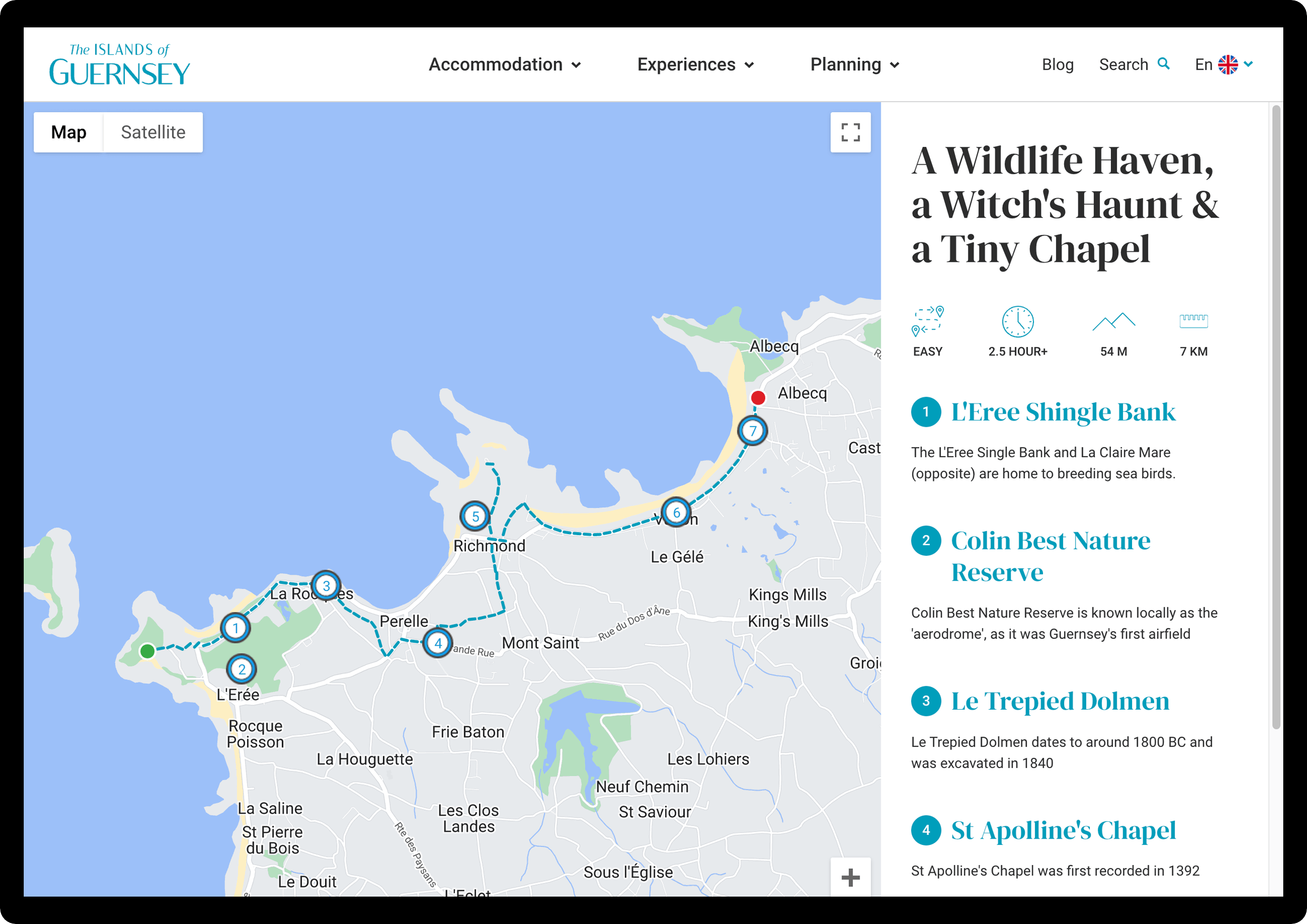Click map marker number 1
This screenshot has height=924, width=1307.
(235, 628)
